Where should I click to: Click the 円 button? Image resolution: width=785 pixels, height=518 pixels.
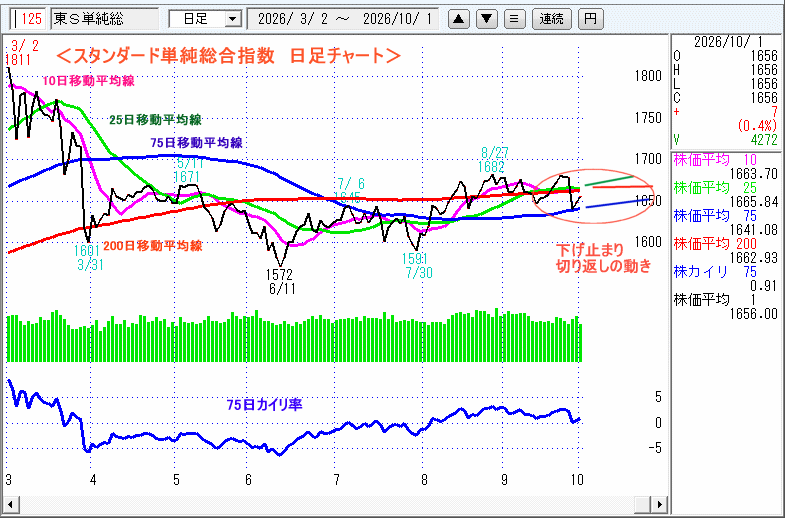coord(590,19)
